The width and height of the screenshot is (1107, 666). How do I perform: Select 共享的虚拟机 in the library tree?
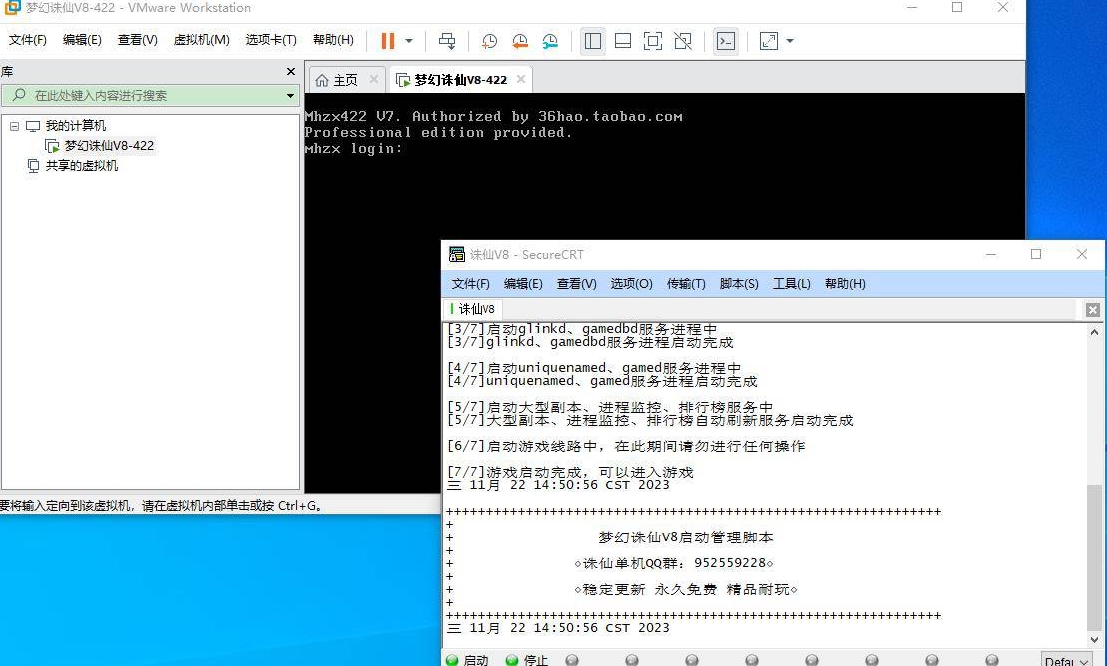82,166
